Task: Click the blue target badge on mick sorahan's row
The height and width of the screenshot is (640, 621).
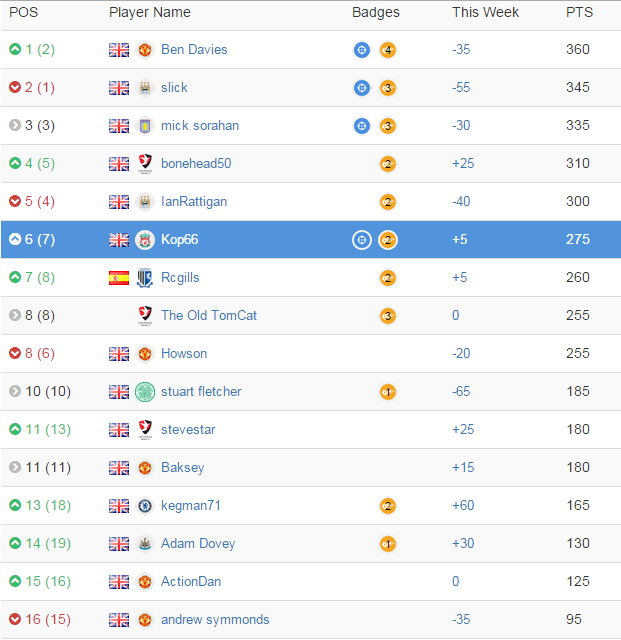Action: (361, 126)
